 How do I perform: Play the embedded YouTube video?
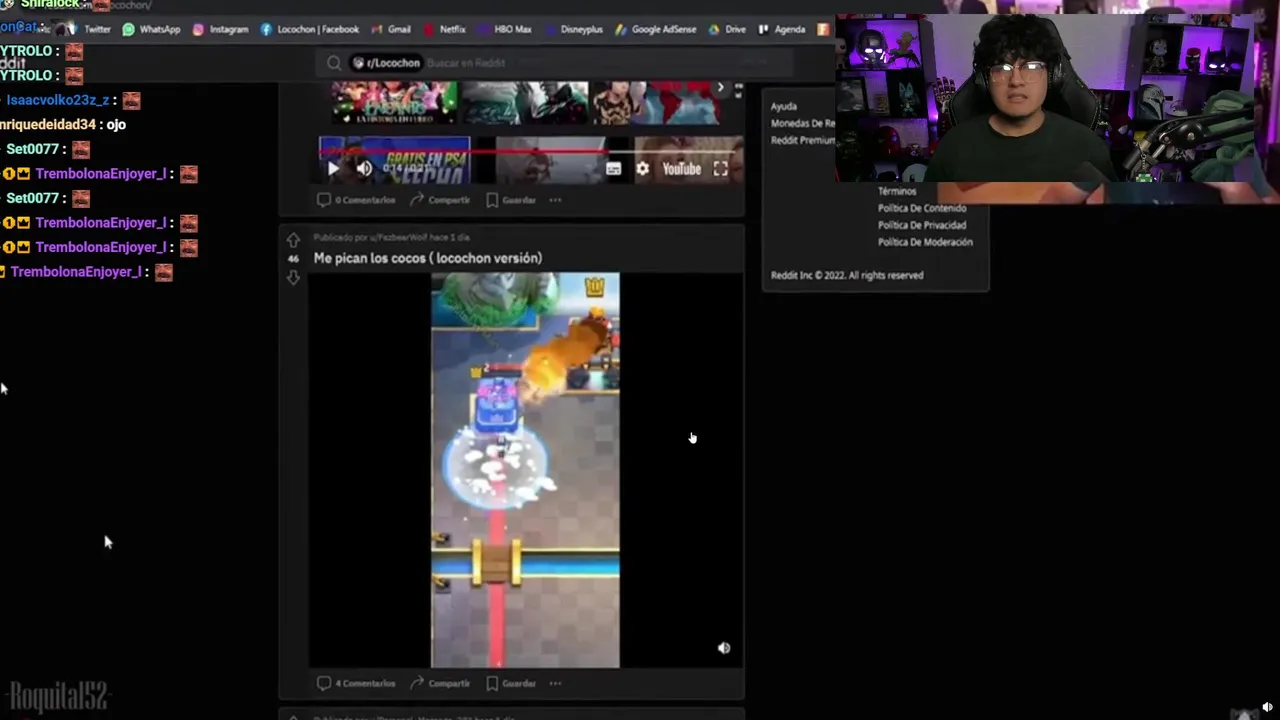(333, 169)
